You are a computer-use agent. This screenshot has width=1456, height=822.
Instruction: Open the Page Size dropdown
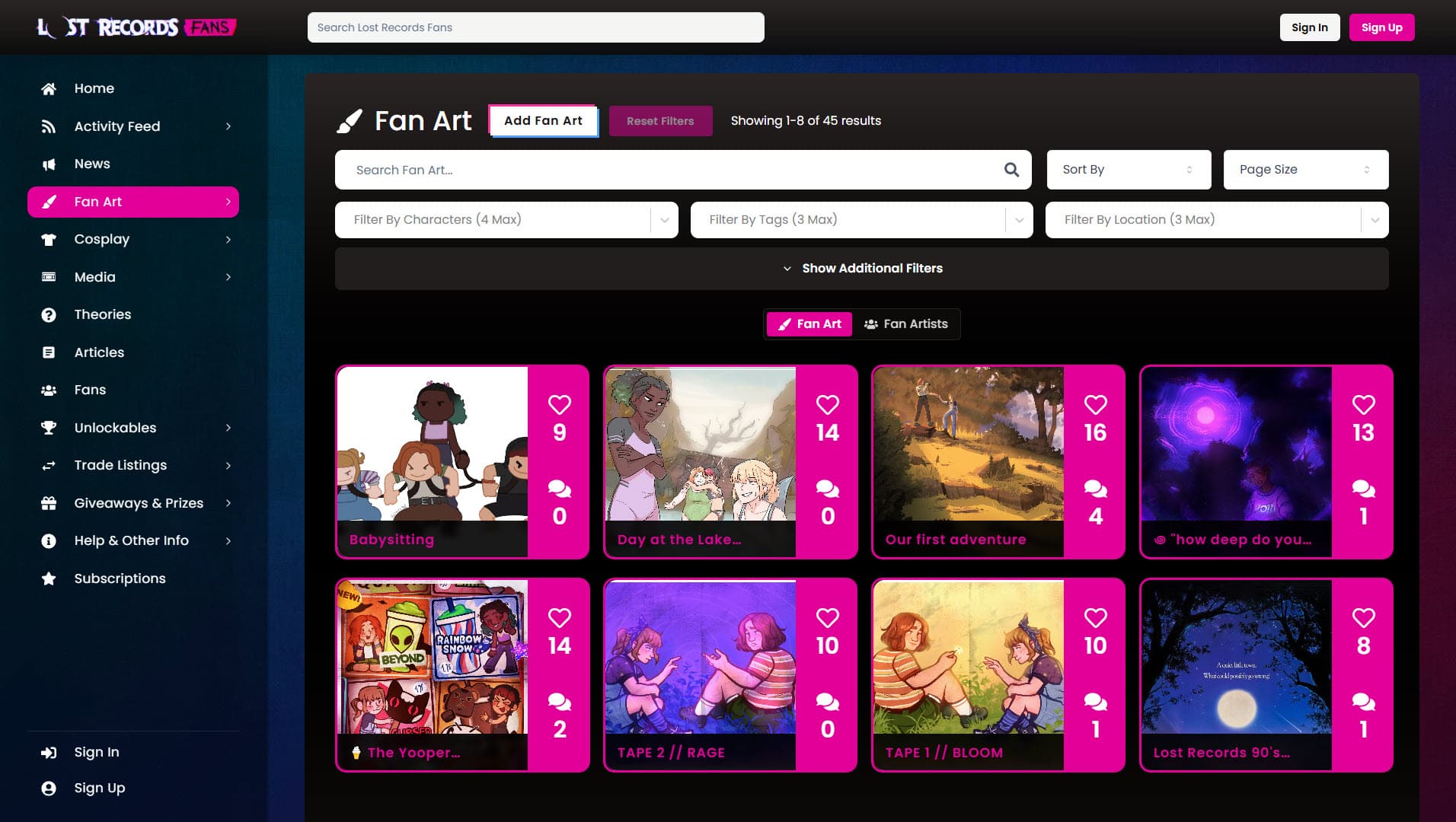pyautogui.click(x=1306, y=170)
